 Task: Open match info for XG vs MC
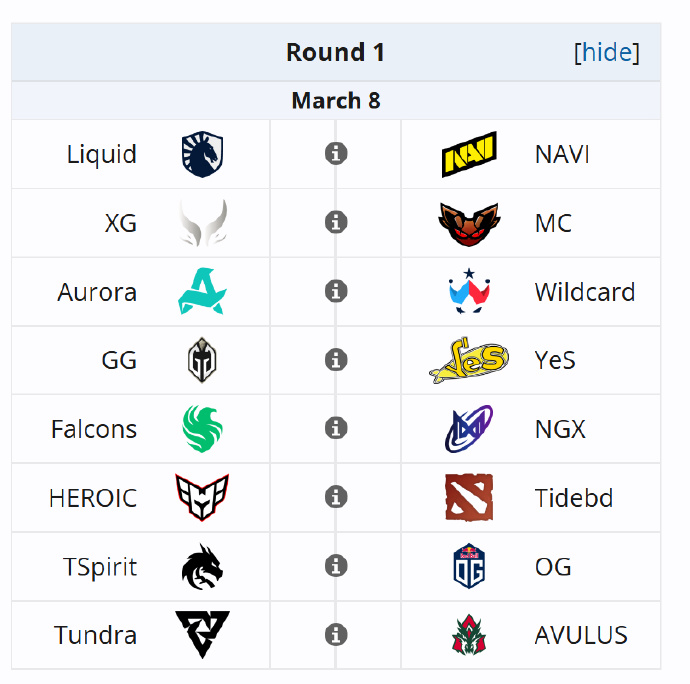[x=336, y=222]
